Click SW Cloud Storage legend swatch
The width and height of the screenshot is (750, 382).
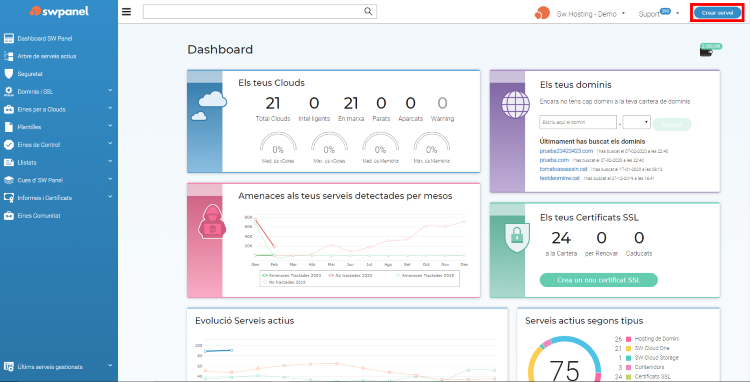point(629,358)
